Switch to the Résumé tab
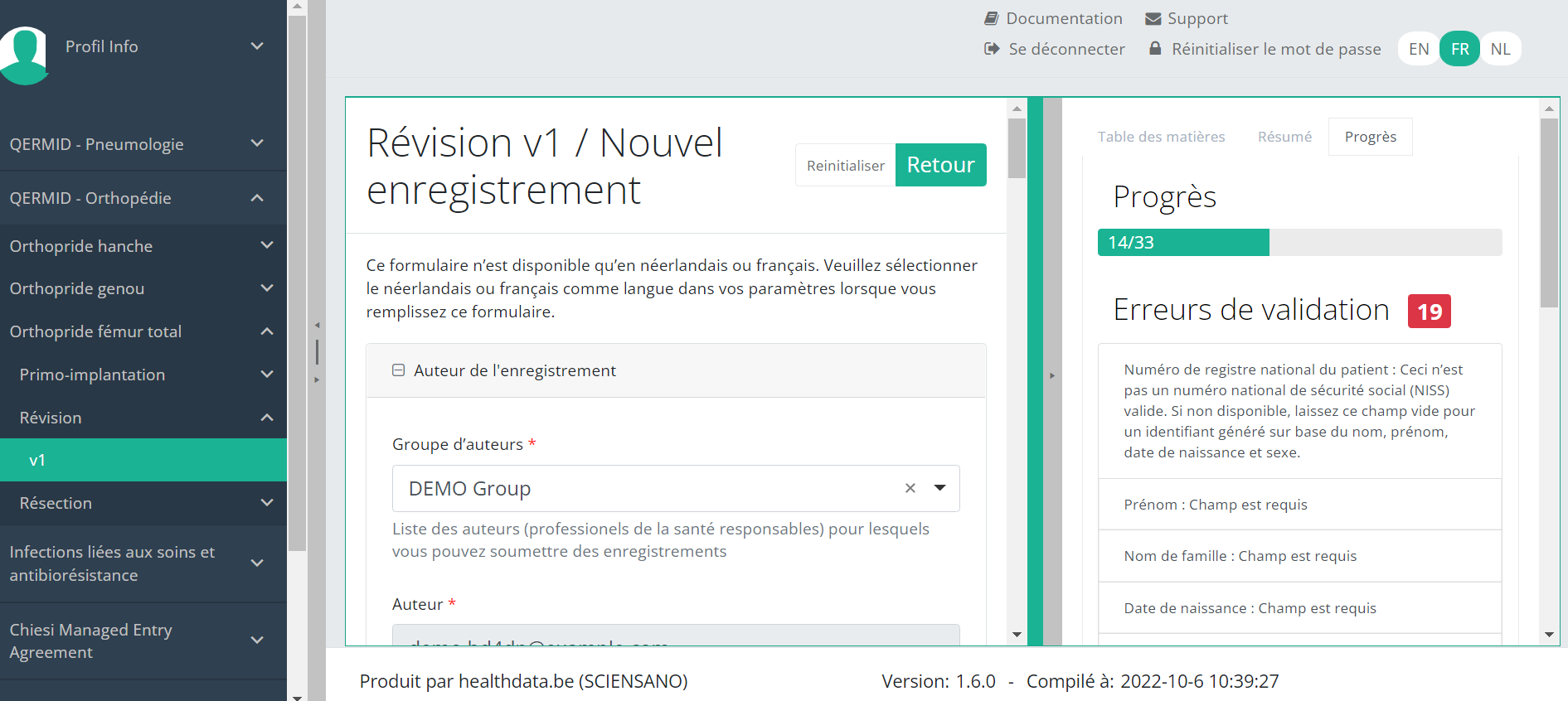Image resolution: width=1568 pixels, height=701 pixels. (1284, 137)
